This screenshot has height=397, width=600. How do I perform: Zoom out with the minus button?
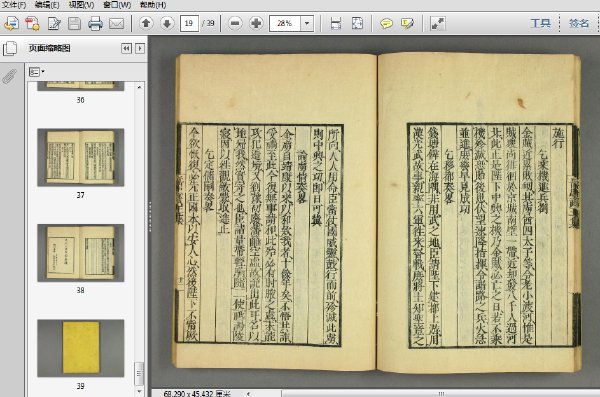point(235,24)
